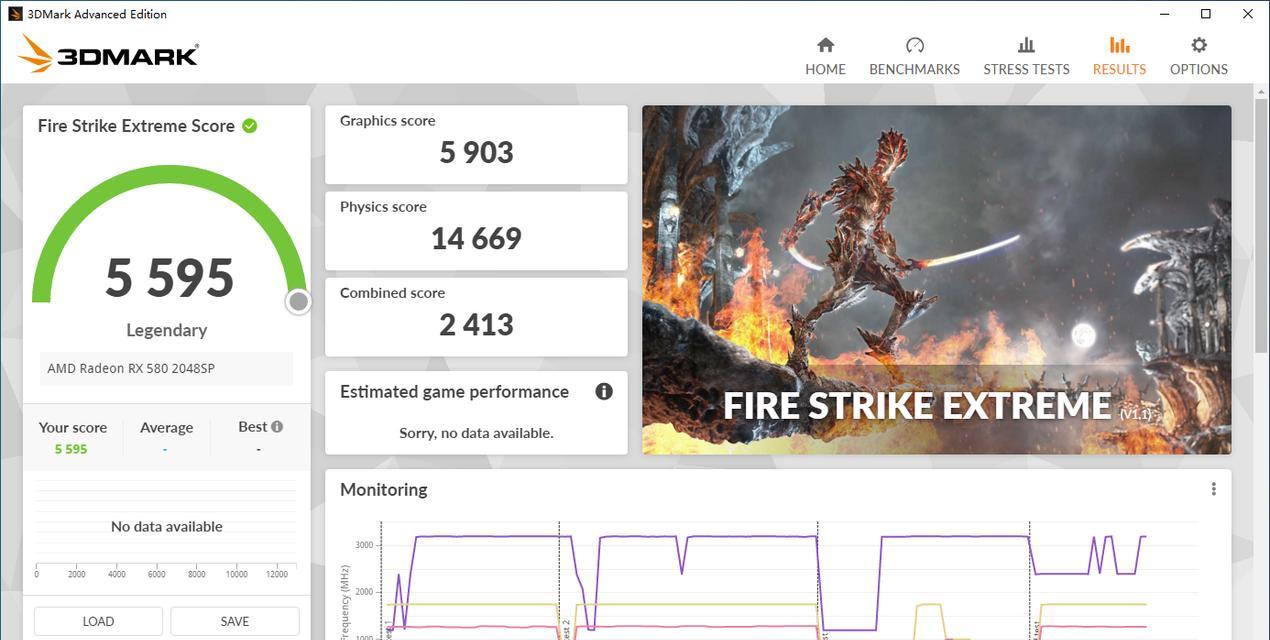Open BENCHMARKS via the speedometer icon
Screen dimensions: 1270x640
pos(914,45)
